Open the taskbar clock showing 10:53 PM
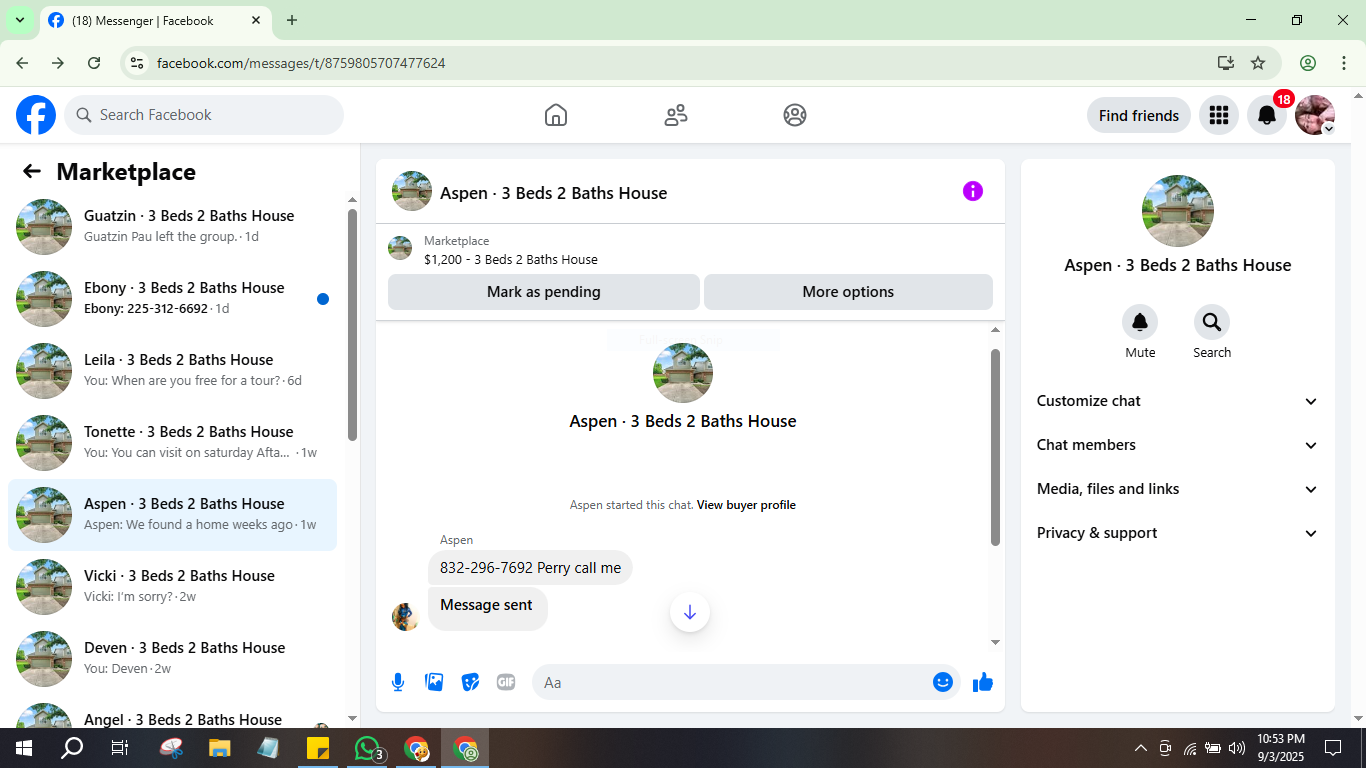This screenshot has height=768, width=1366. (1281, 748)
